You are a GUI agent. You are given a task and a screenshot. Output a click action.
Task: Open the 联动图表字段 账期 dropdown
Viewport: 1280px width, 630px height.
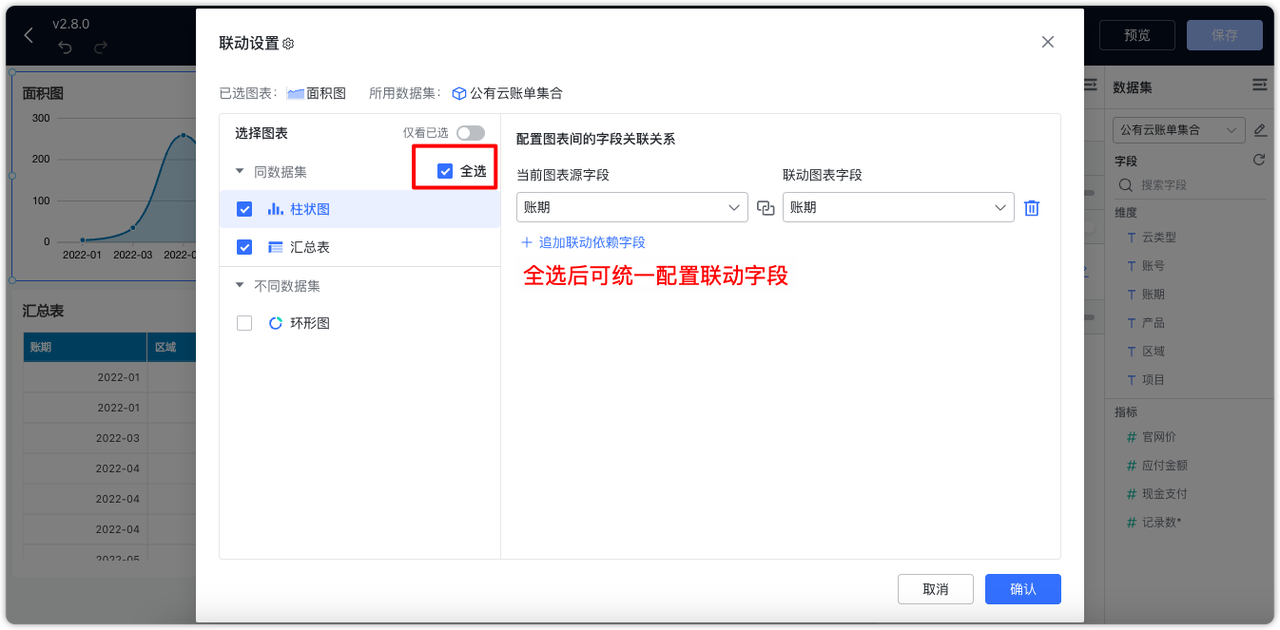[897, 207]
